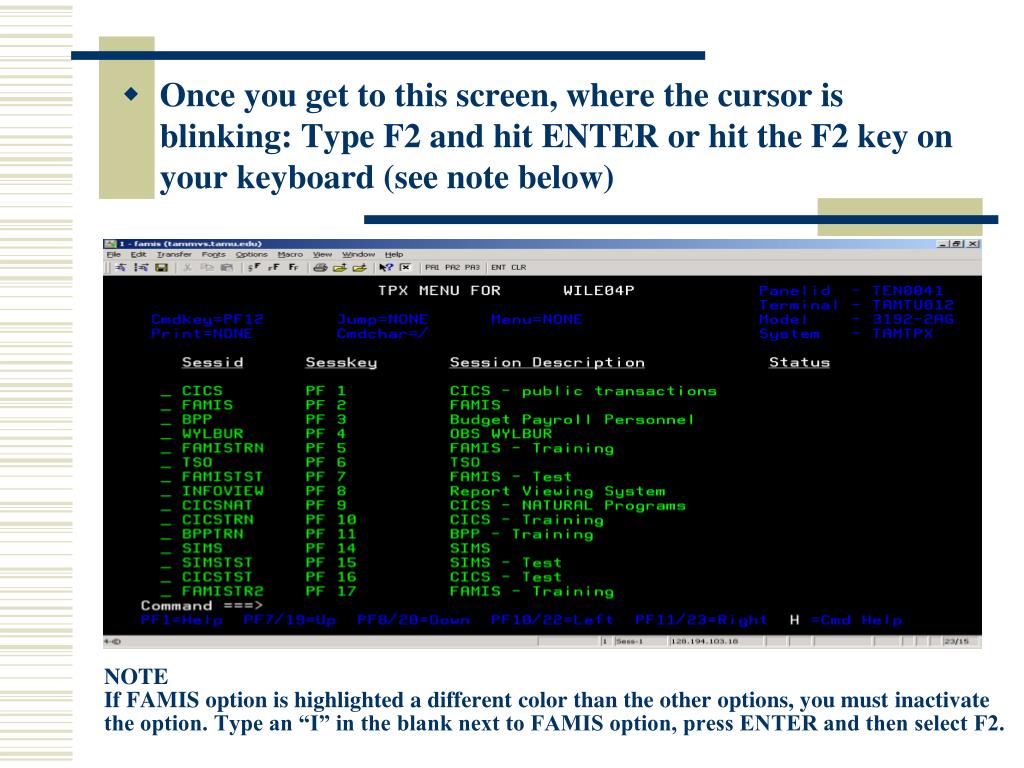This screenshot has width=1024, height=768.
Task: Click the 'Budget Payroll Personnel' description
Action: coord(571,420)
